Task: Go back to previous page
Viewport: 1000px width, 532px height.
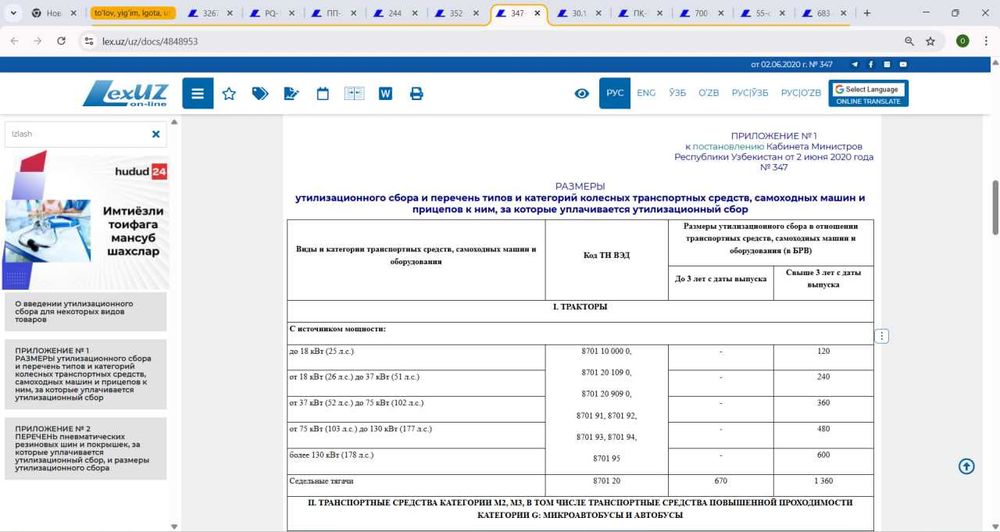Action: (x=15, y=41)
